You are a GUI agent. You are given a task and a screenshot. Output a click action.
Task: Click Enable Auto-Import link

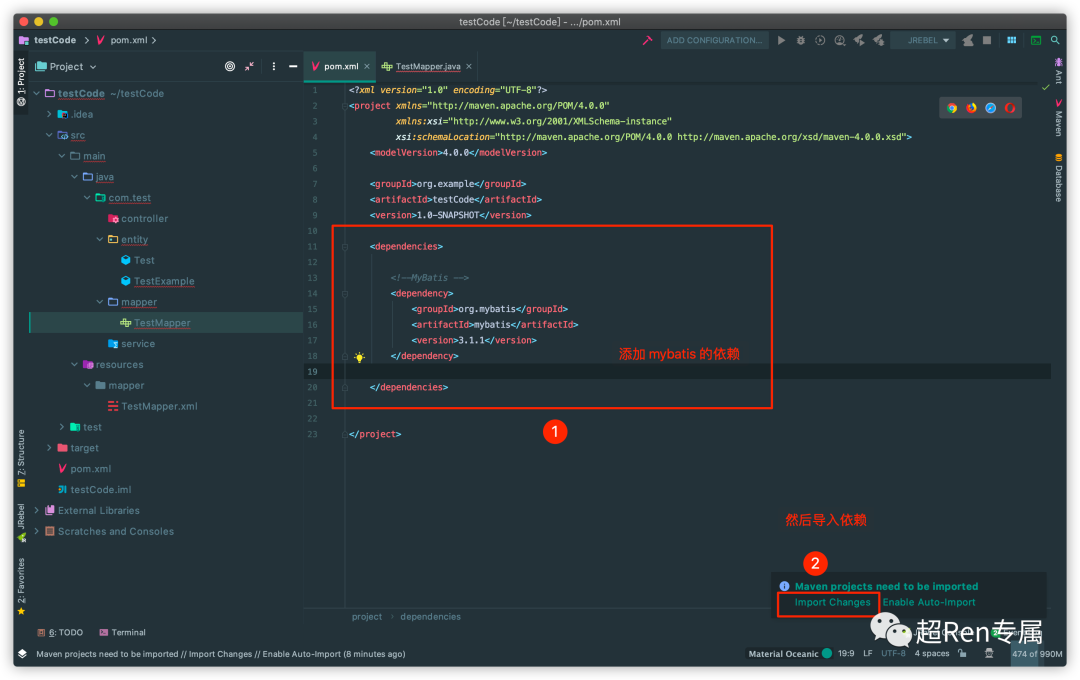[x=928, y=602]
